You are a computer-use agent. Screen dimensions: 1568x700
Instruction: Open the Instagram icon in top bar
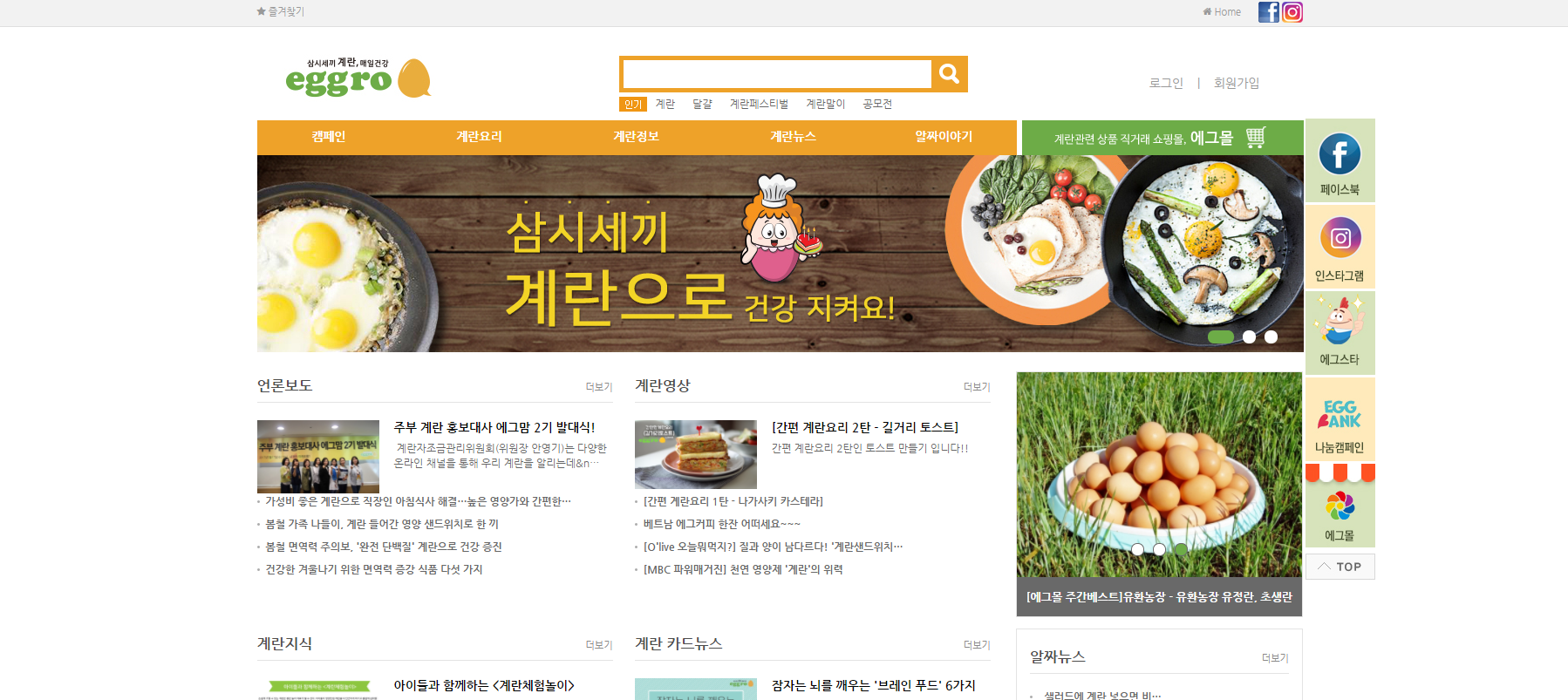point(1292,12)
